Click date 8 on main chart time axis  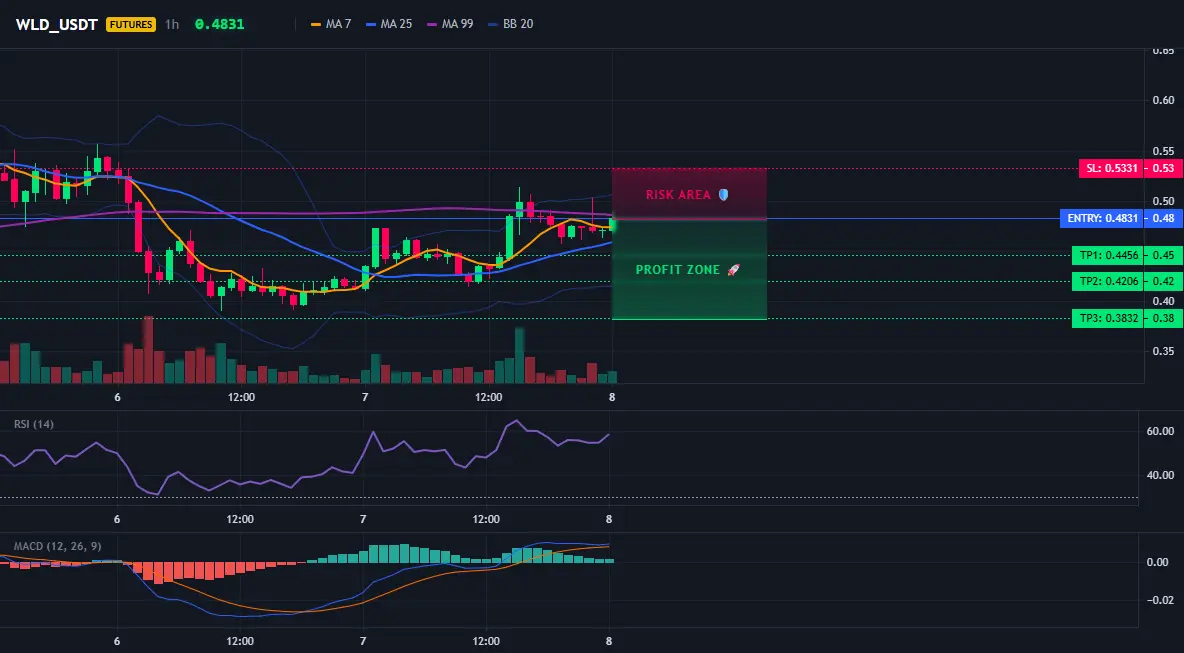[x=612, y=397]
